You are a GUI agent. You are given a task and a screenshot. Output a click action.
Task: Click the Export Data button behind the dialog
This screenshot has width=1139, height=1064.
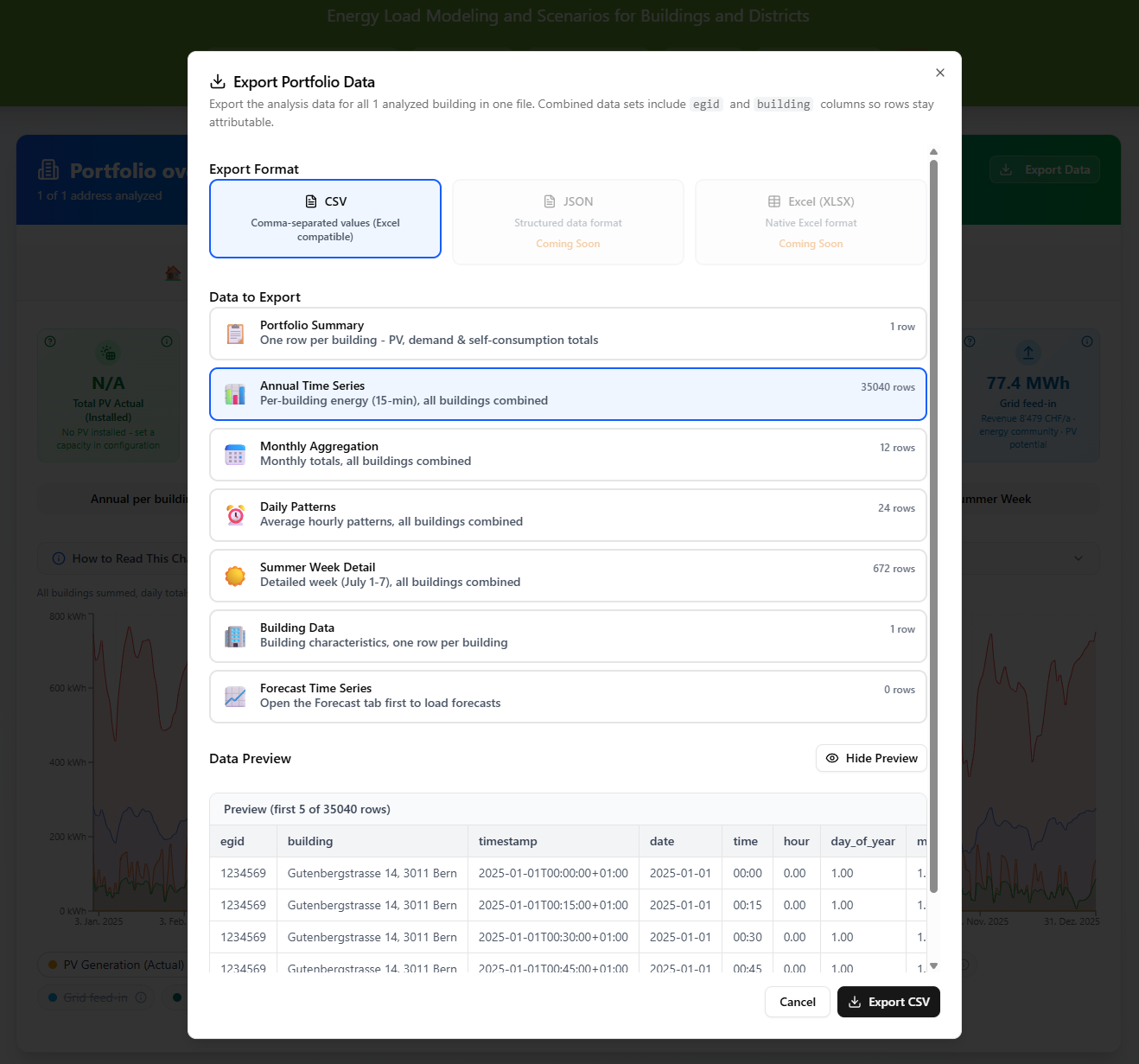[x=1045, y=169]
